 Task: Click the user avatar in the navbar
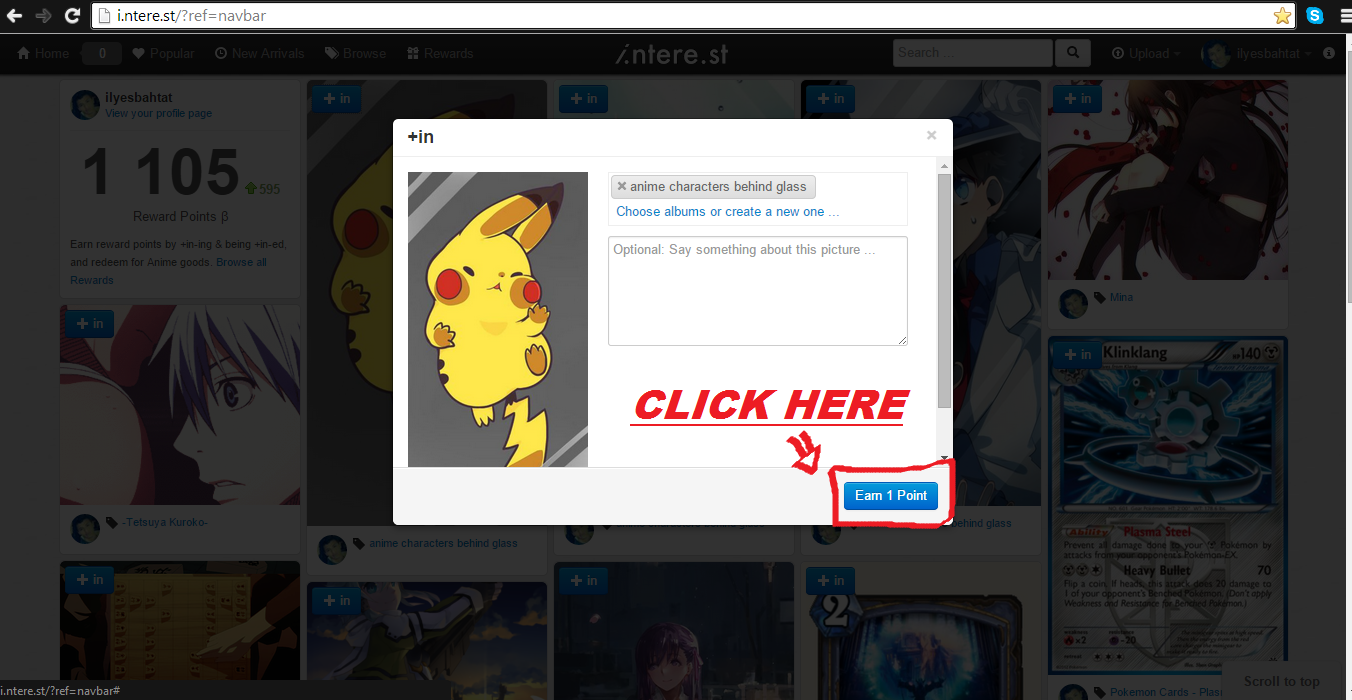coord(1217,55)
